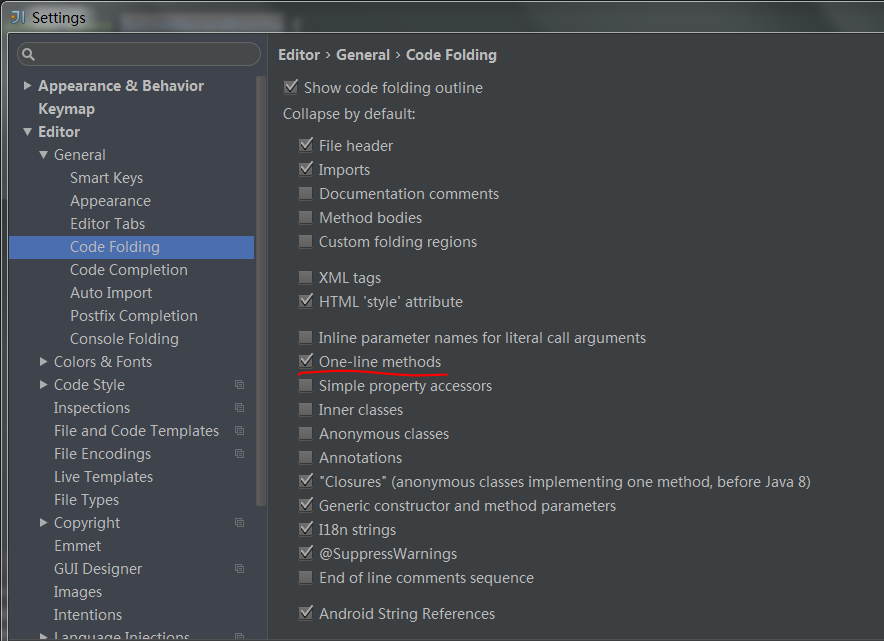Click the IntelliJ logo in title bar
This screenshot has height=641, width=884.
click(17, 17)
